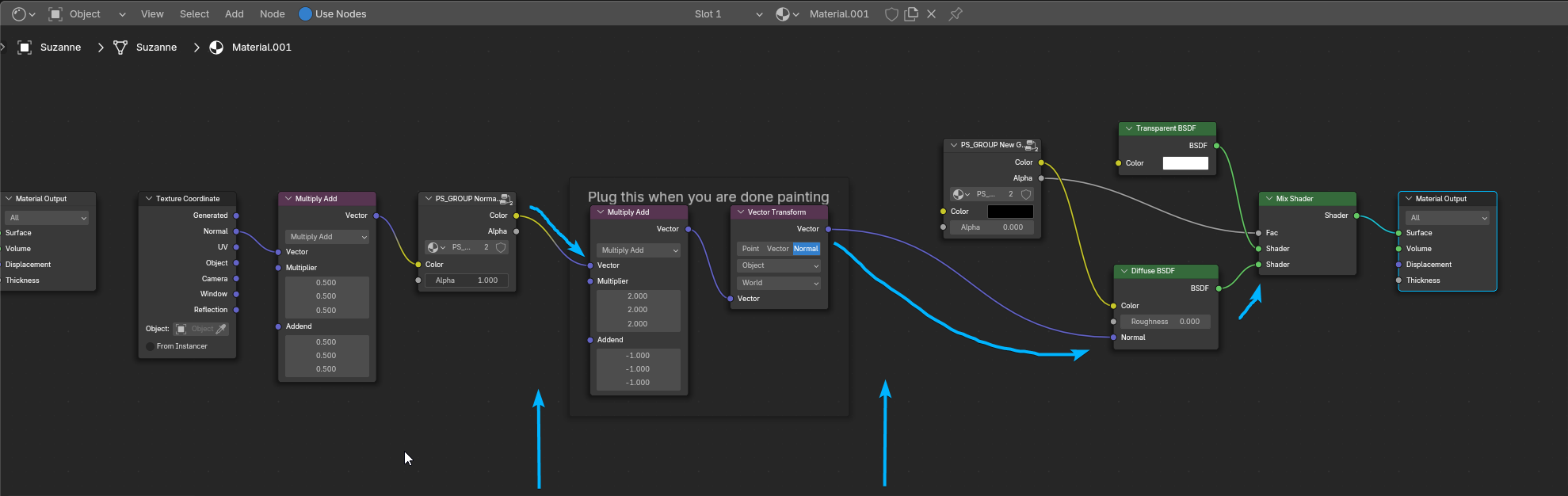Collapse the Vector Transform node
The image size is (1568, 496).
point(740,212)
